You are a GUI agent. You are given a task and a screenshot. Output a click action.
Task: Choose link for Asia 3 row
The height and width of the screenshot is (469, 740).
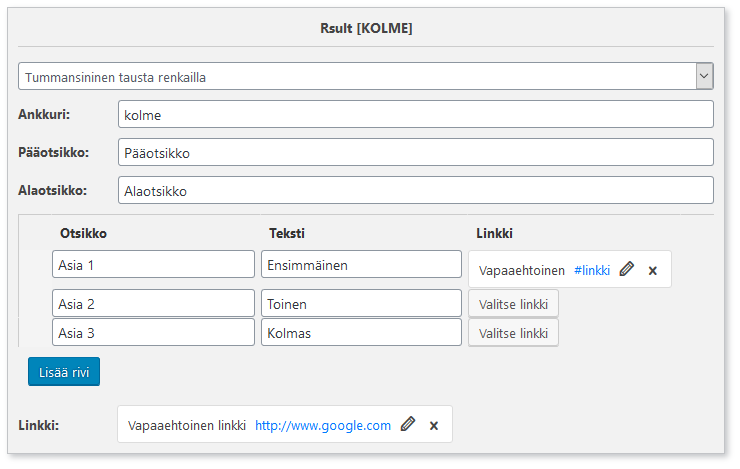(x=513, y=334)
